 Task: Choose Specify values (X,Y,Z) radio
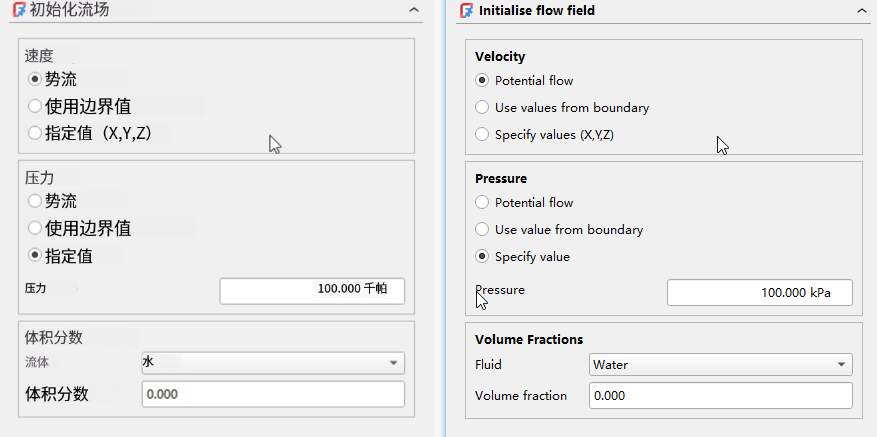[x=482, y=134]
